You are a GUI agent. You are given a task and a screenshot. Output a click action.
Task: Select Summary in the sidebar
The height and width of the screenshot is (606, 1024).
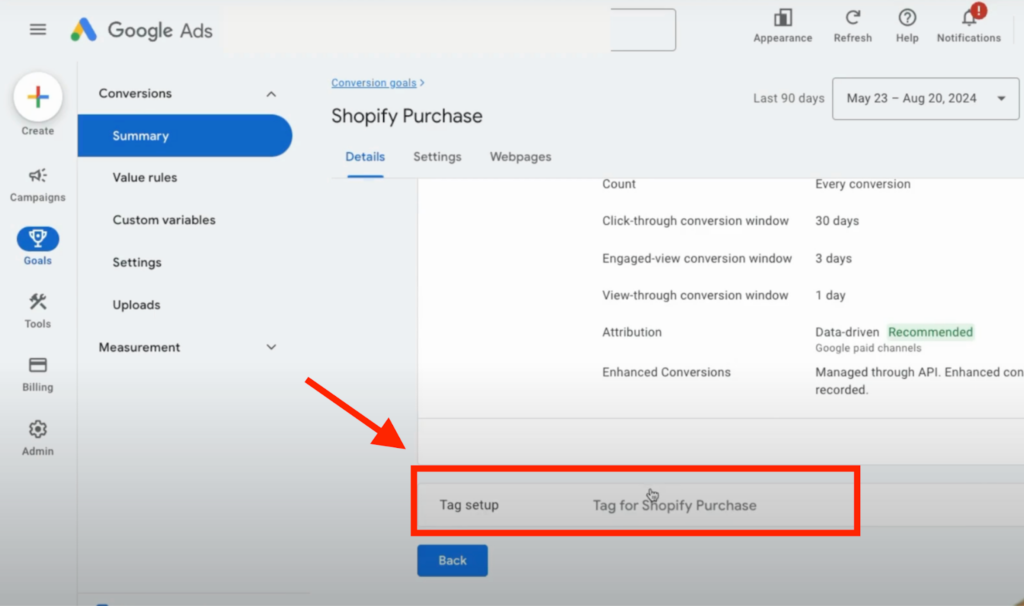pyautogui.click(x=185, y=136)
